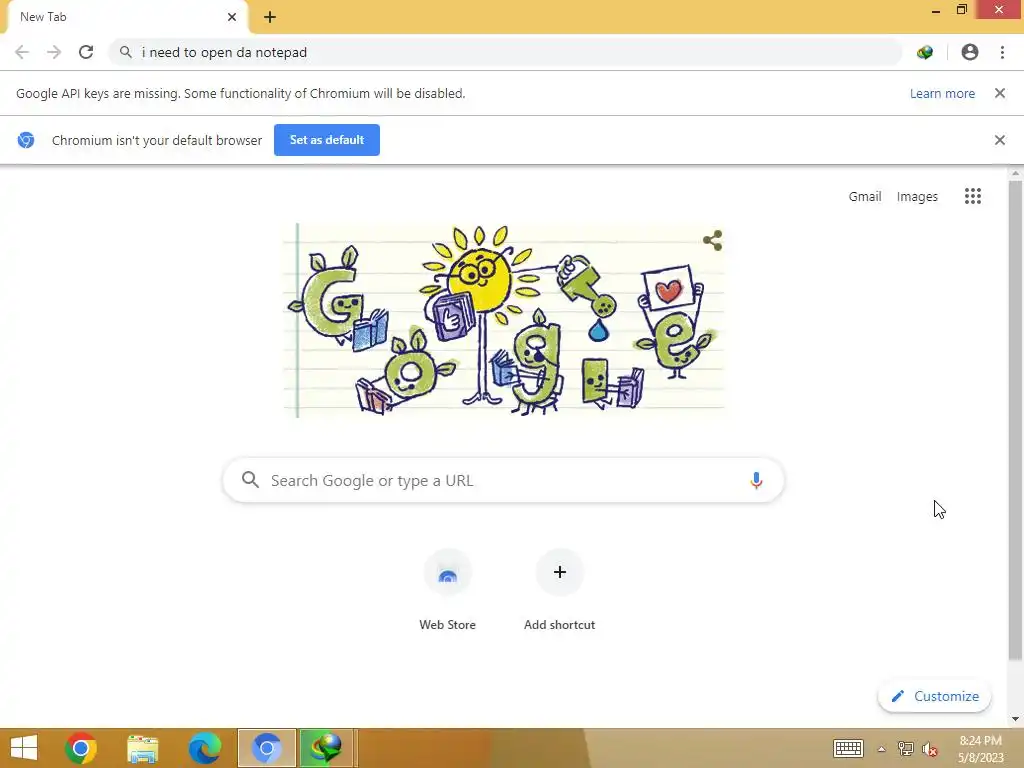Click the address bar text field
1024x768 pixels.
click(506, 52)
